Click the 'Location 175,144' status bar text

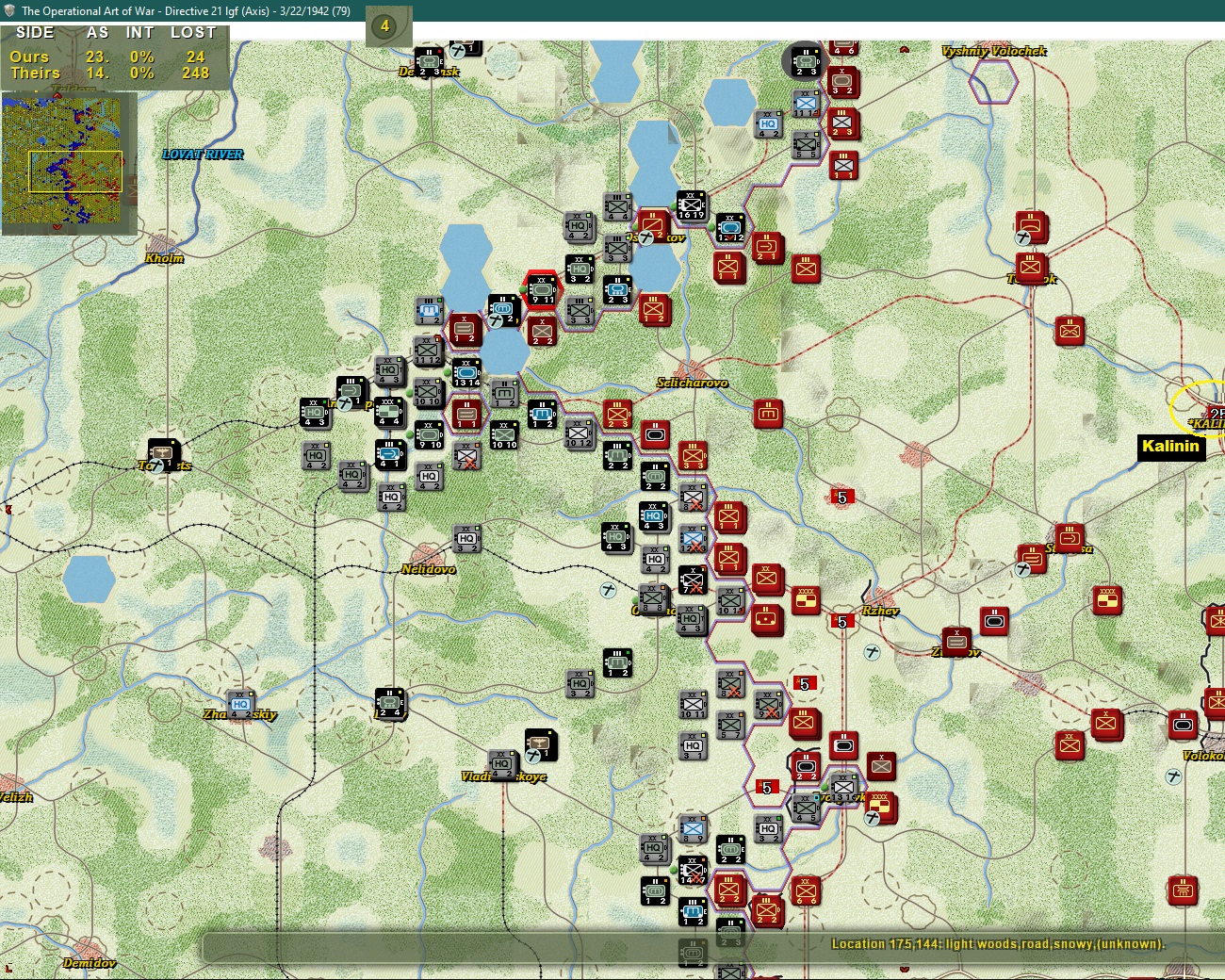point(999,944)
